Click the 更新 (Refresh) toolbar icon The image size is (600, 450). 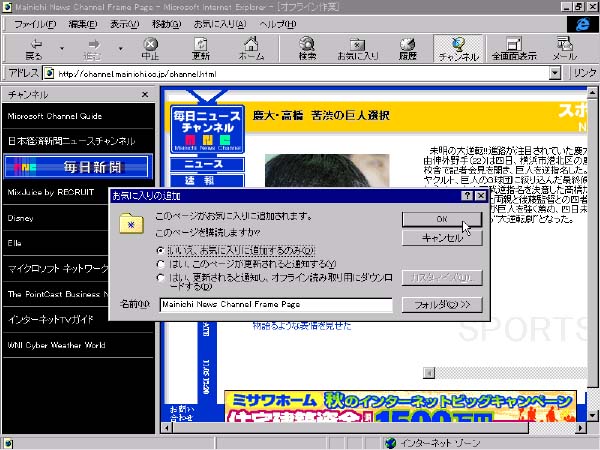pos(201,49)
